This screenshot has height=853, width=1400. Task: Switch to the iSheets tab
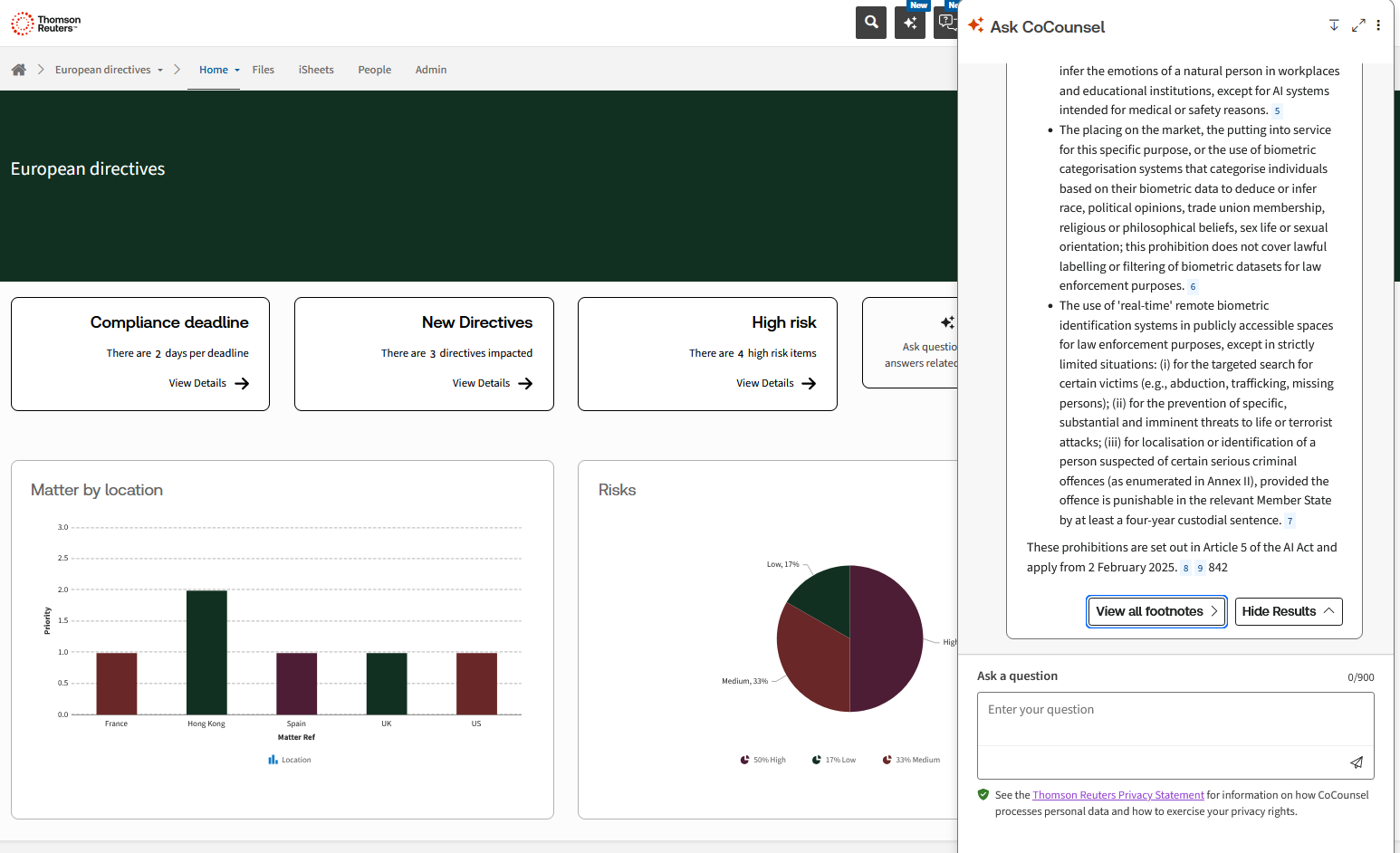click(316, 70)
